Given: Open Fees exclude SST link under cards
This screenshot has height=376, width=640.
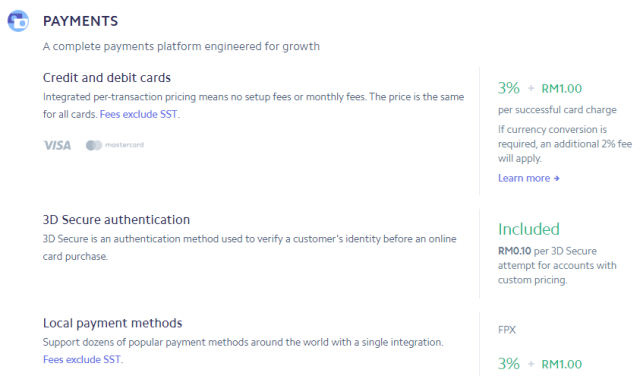Looking at the screenshot, I should pyautogui.click(x=138, y=114).
